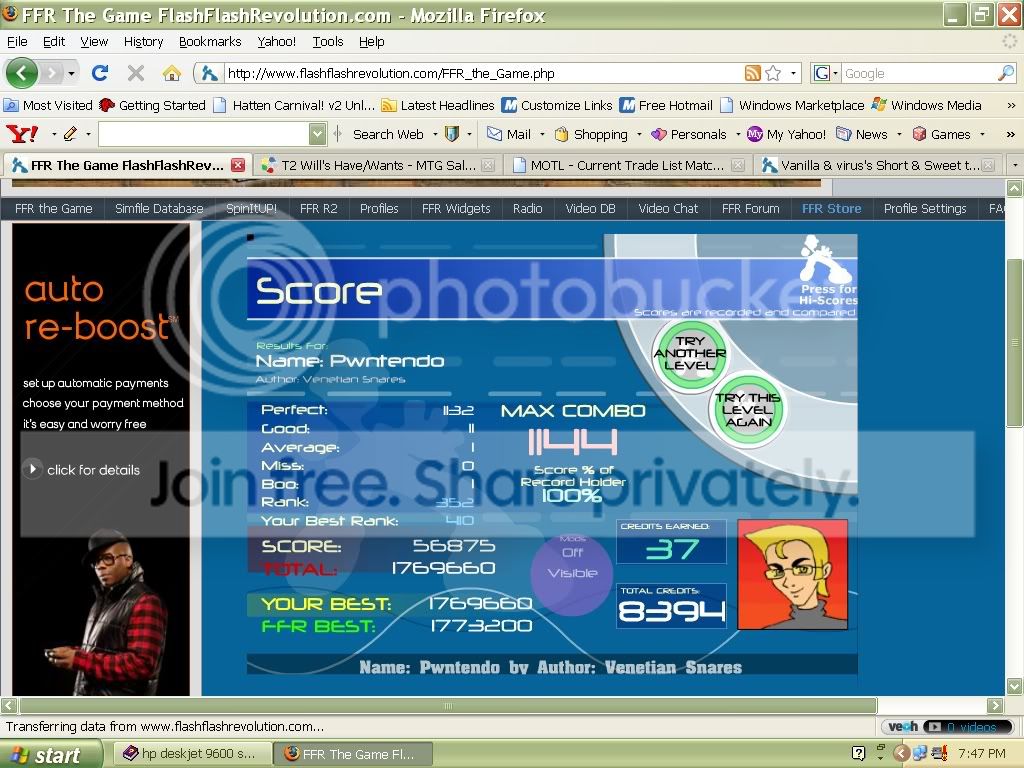The height and width of the screenshot is (768, 1024).
Task: Click the Yahoo! logo in toolbar
Action: 21,134
